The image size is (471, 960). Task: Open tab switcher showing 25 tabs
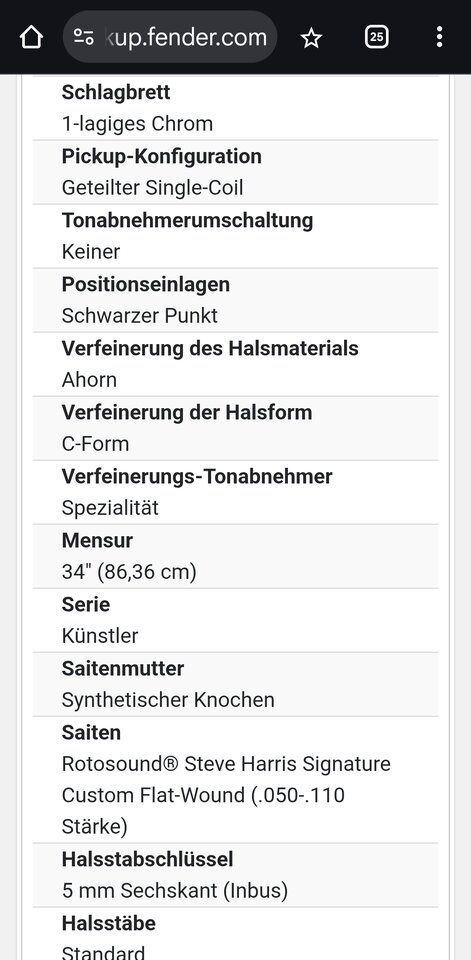click(x=377, y=37)
